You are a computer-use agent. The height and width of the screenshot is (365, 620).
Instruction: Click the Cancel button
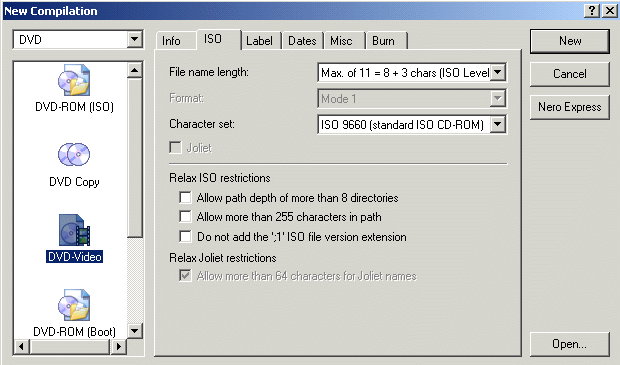570,74
